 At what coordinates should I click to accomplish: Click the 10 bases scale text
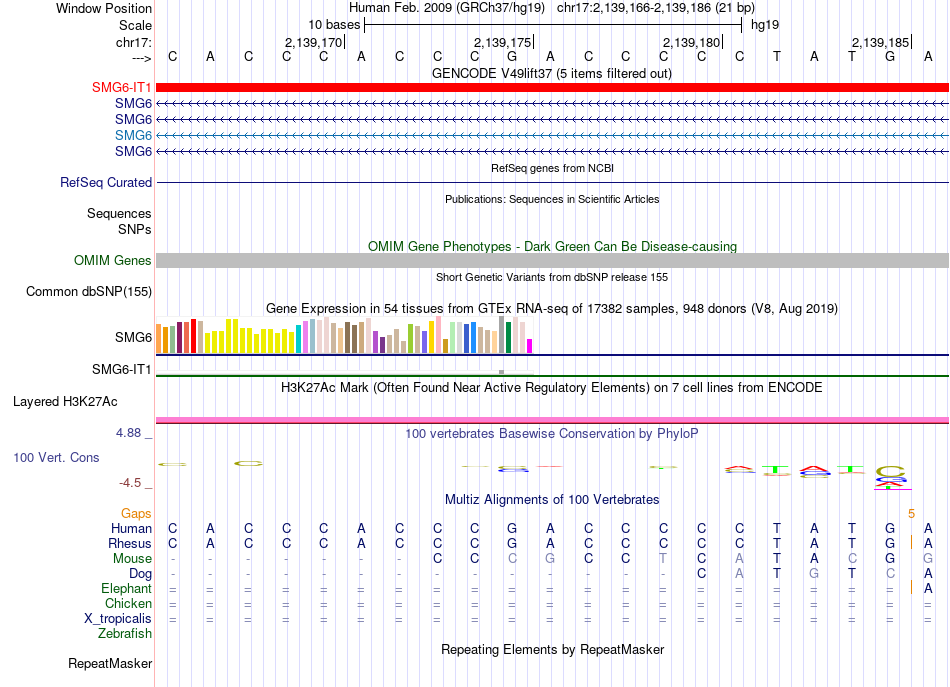[x=334, y=25]
